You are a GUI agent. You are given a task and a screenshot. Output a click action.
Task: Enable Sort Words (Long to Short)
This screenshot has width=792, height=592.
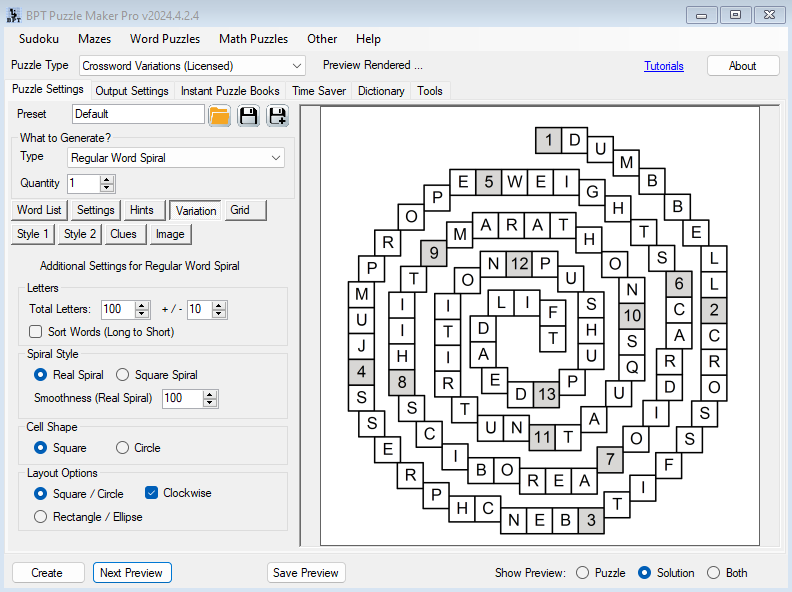pos(36,332)
